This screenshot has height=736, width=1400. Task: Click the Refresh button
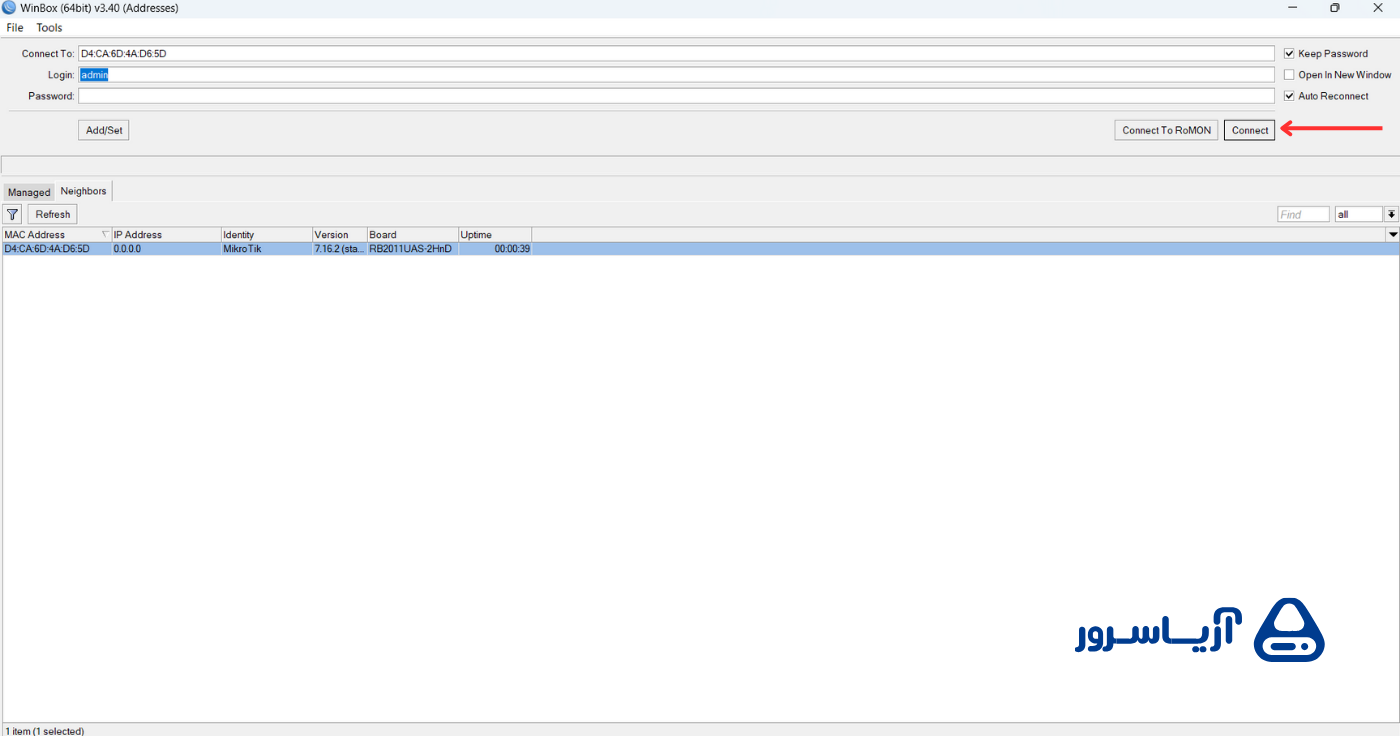53,214
